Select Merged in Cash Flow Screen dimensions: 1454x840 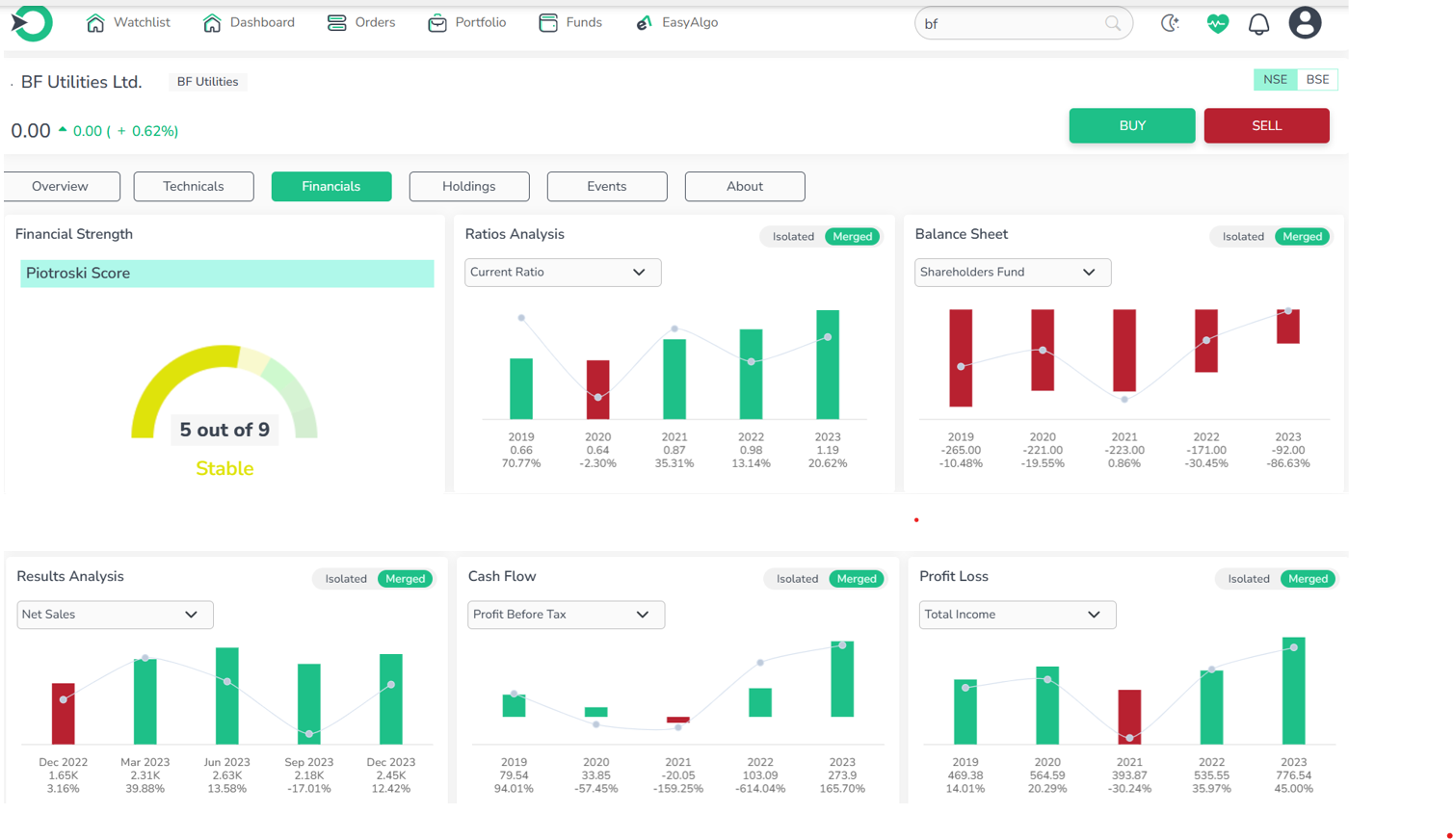(857, 579)
